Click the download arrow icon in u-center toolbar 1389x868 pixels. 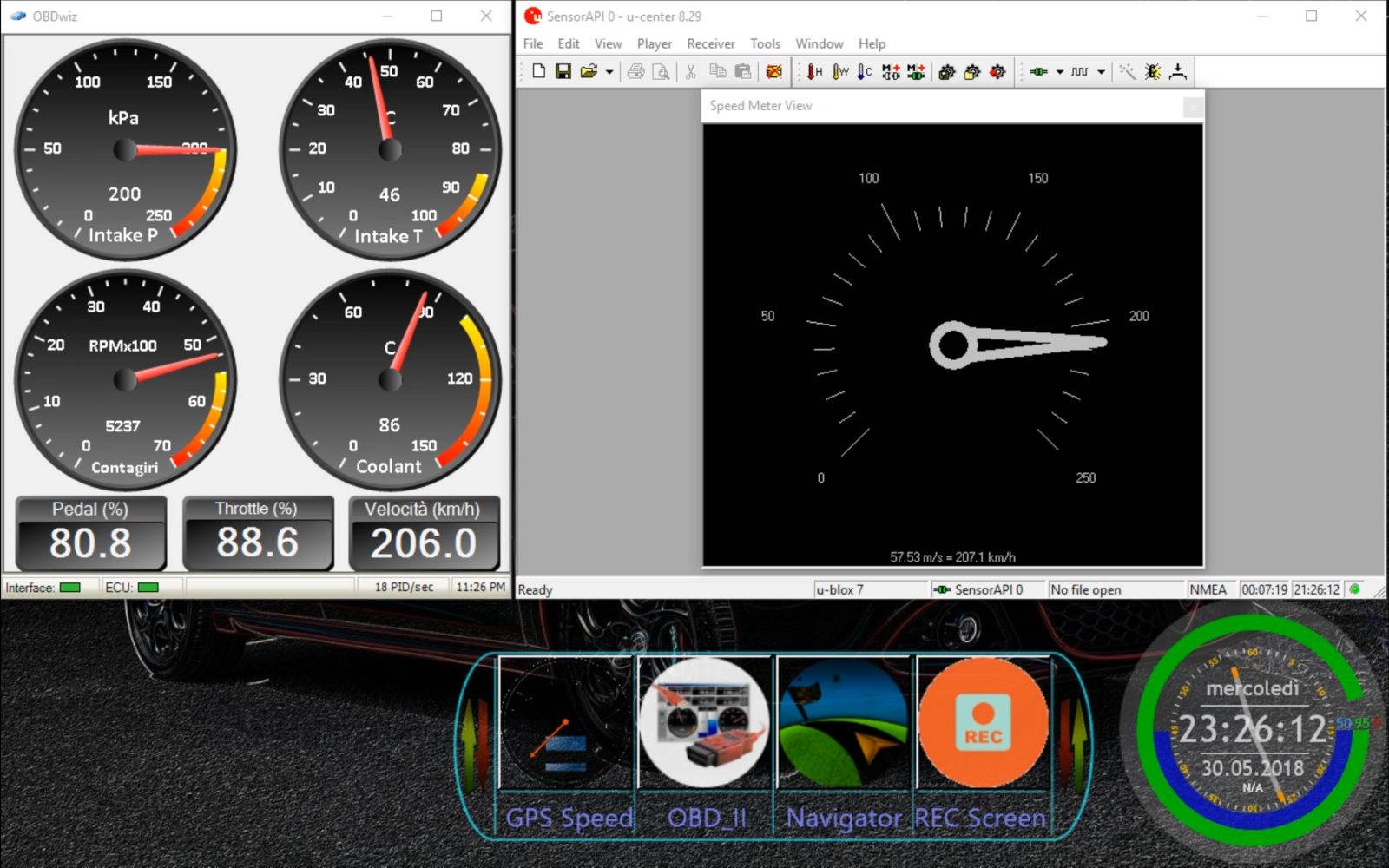click(x=1177, y=71)
